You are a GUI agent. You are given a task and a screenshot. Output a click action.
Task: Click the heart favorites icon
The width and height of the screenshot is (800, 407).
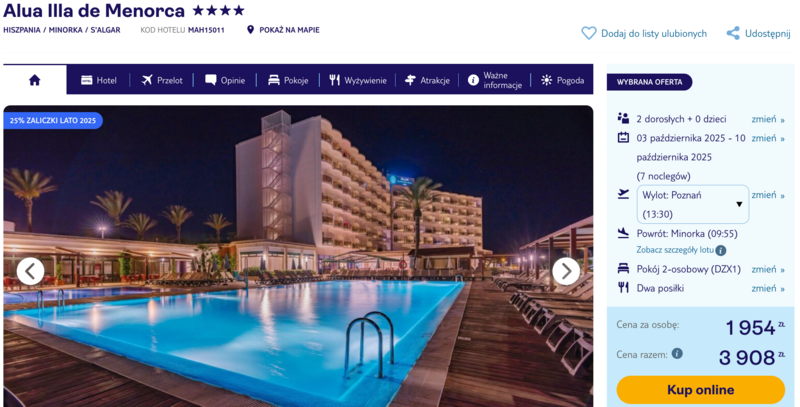pos(589,34)
